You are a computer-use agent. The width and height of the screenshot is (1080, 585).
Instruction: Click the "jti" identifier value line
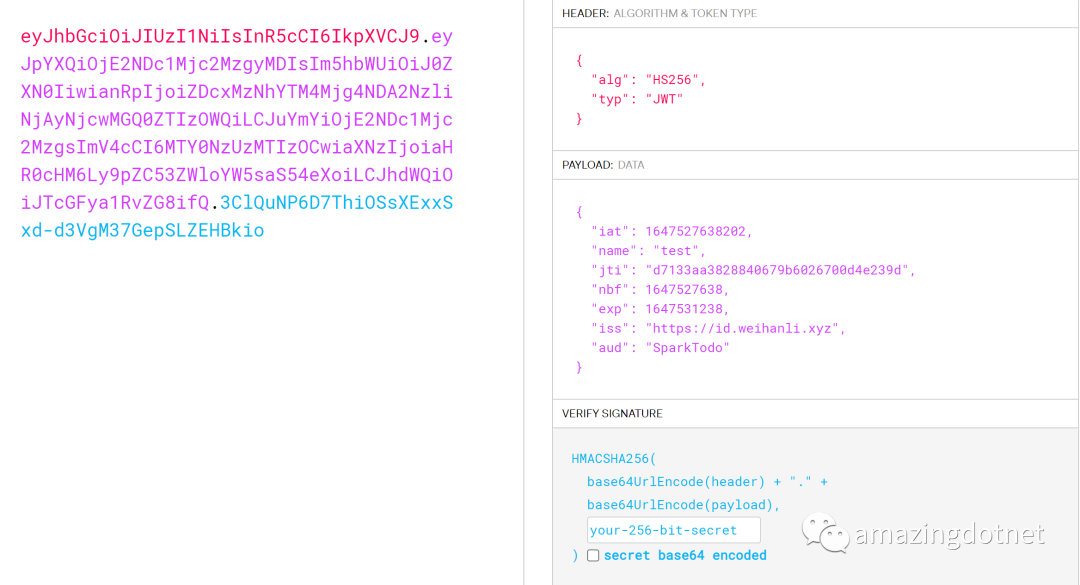[x=752, y=270]
